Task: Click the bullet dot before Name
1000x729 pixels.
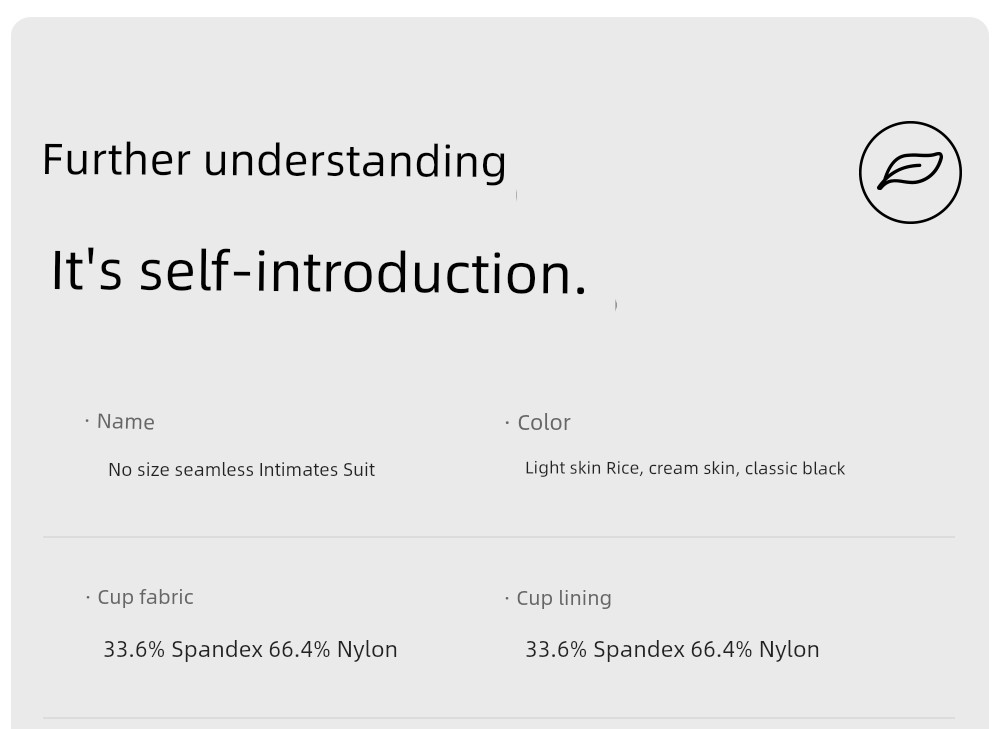Action: click(87, 421)
